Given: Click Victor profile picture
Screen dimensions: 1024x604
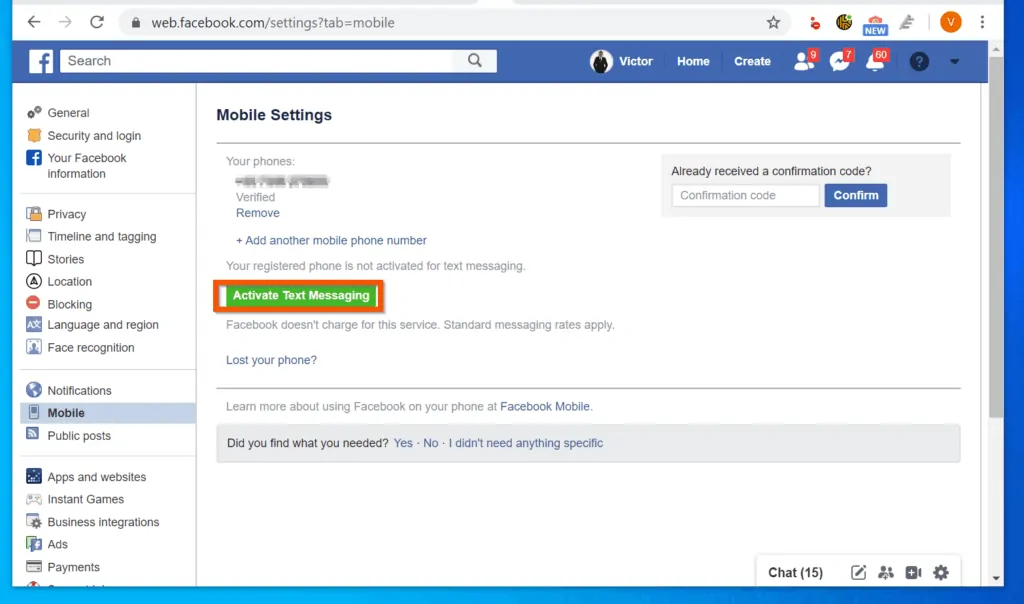Looking at the screenshot, I should tap(601, 61).
